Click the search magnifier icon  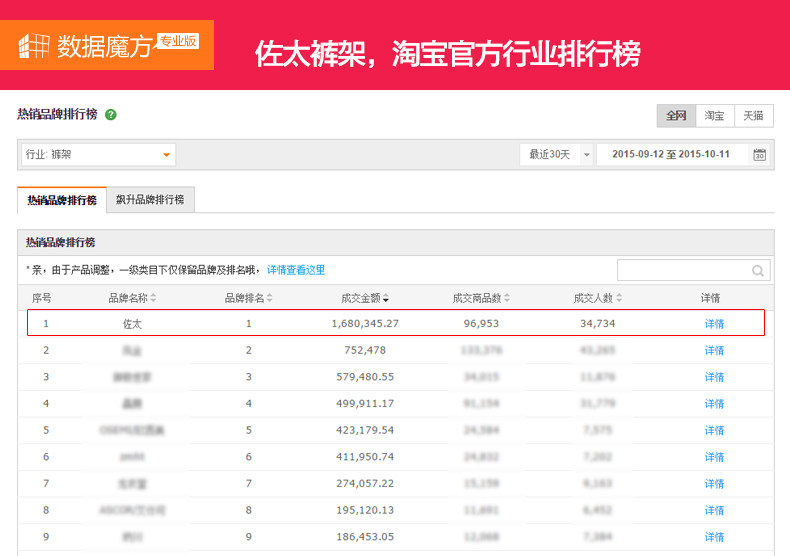pyautogui.click(x=758, y=270)
